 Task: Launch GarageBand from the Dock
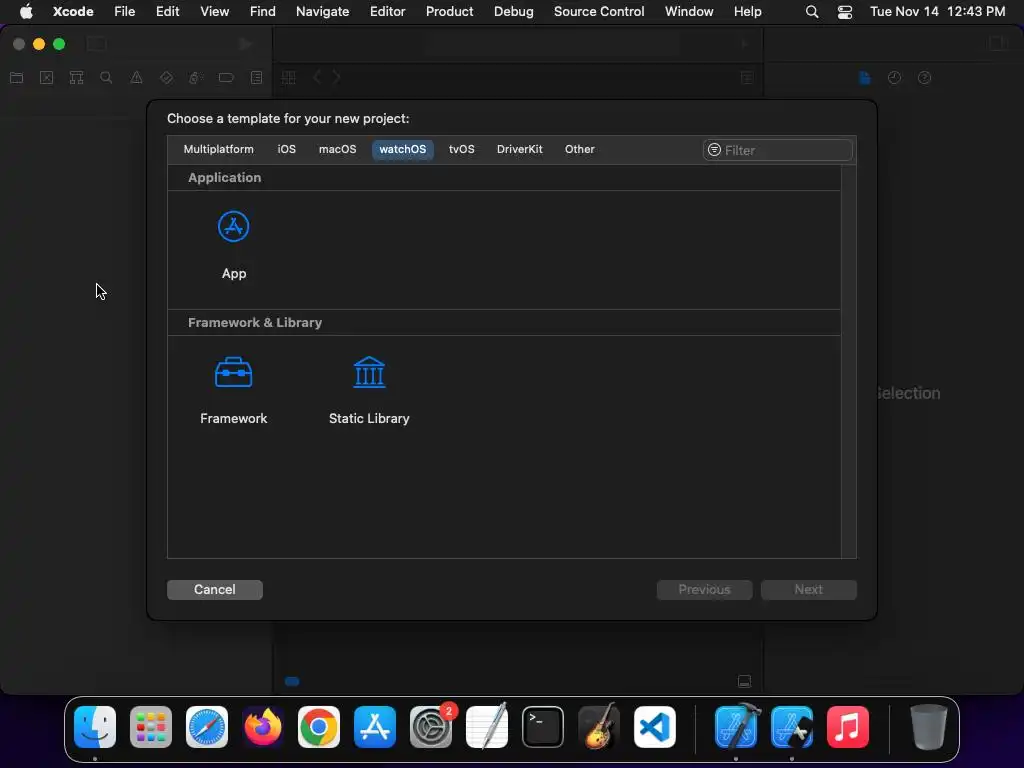tap(598, 727)
